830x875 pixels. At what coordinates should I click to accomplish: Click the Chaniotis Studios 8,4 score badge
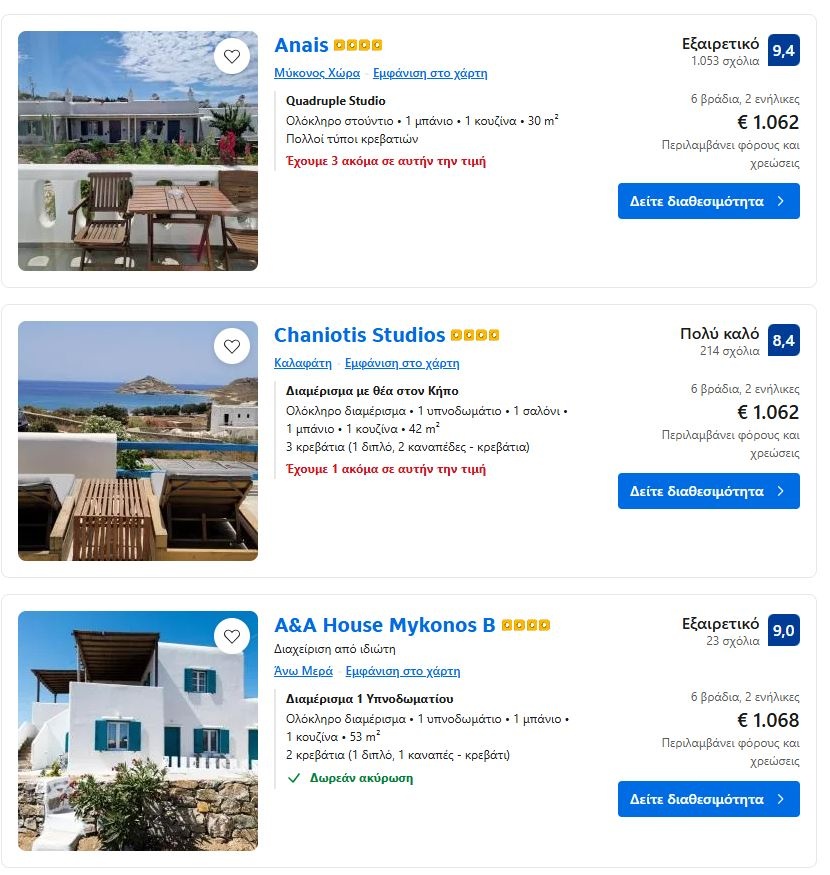[784, 340]
